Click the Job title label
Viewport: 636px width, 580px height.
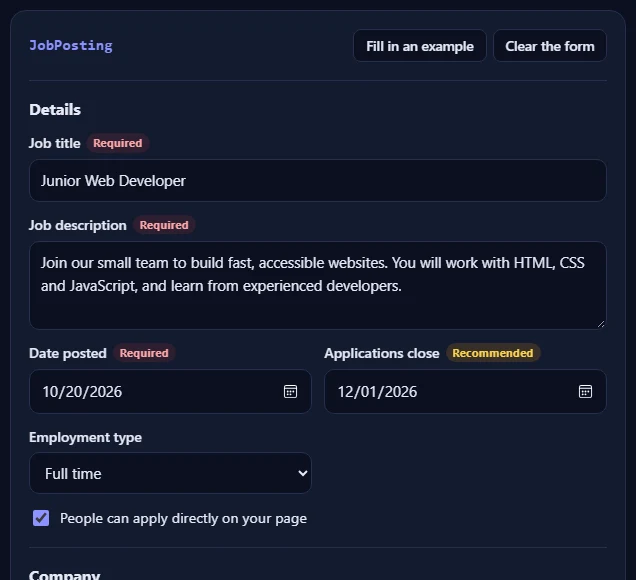(x=55, y=143)
